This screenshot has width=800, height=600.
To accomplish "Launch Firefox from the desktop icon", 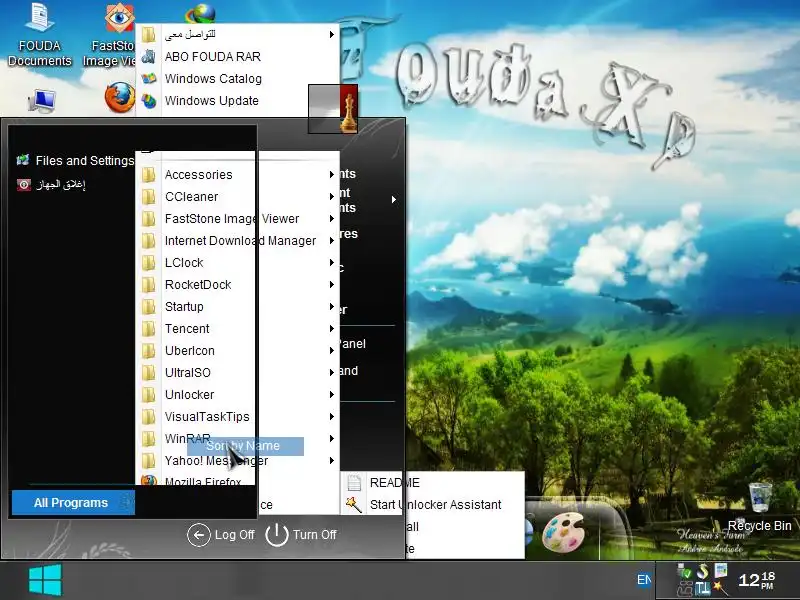I will pos(120,97).
